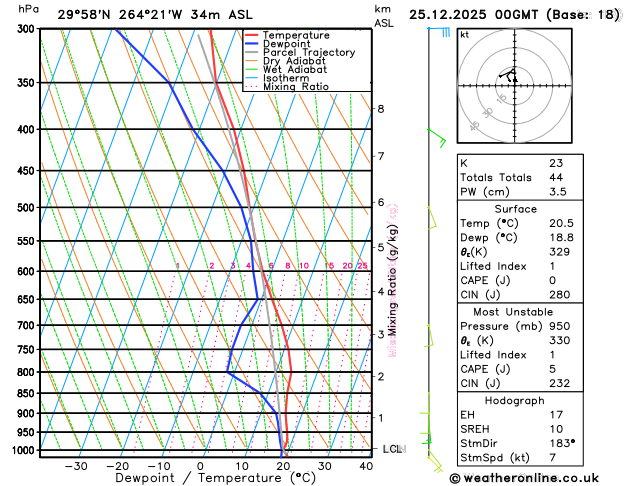The height and width of the screenshot is (486, 629).
Task: Click the -30 temperature axis label
Action: click(76, 466)
